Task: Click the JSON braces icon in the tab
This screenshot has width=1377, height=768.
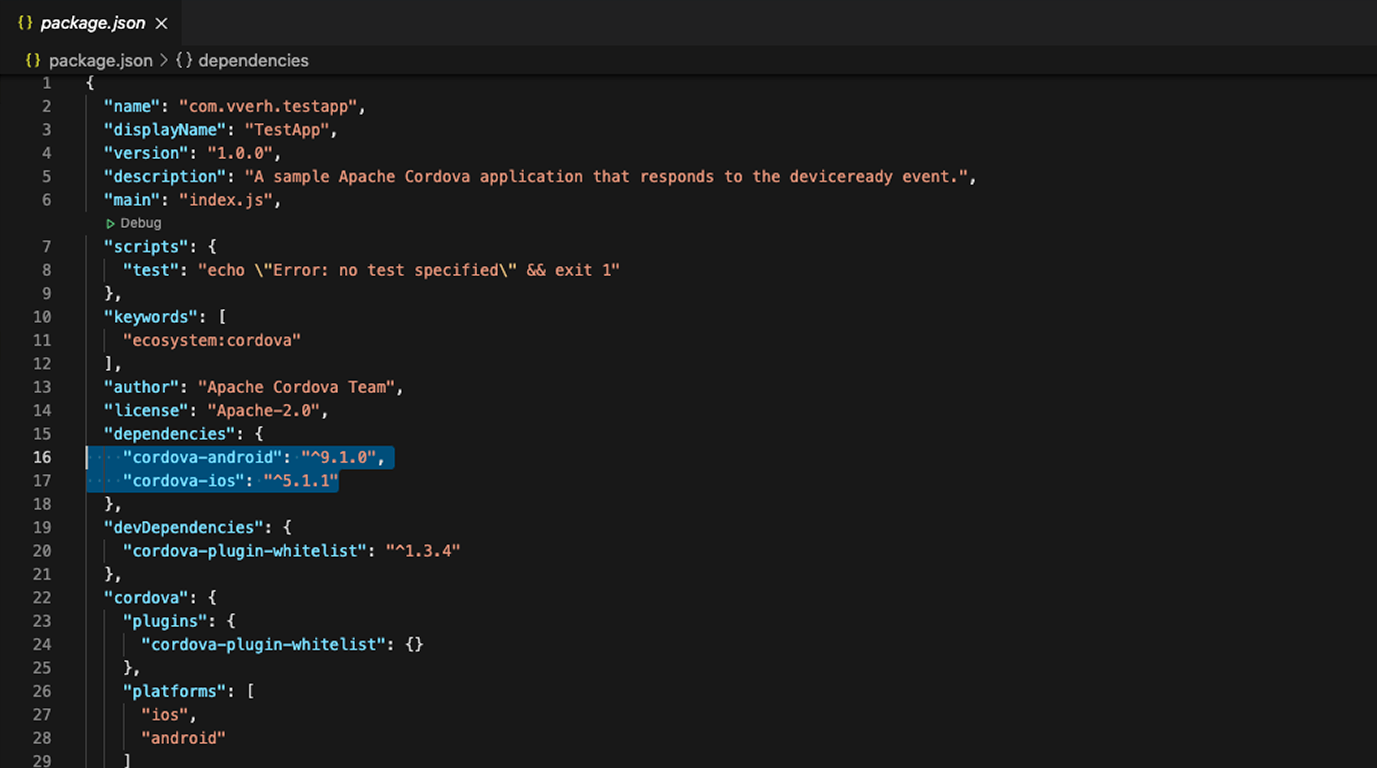Action: [25, 22]
